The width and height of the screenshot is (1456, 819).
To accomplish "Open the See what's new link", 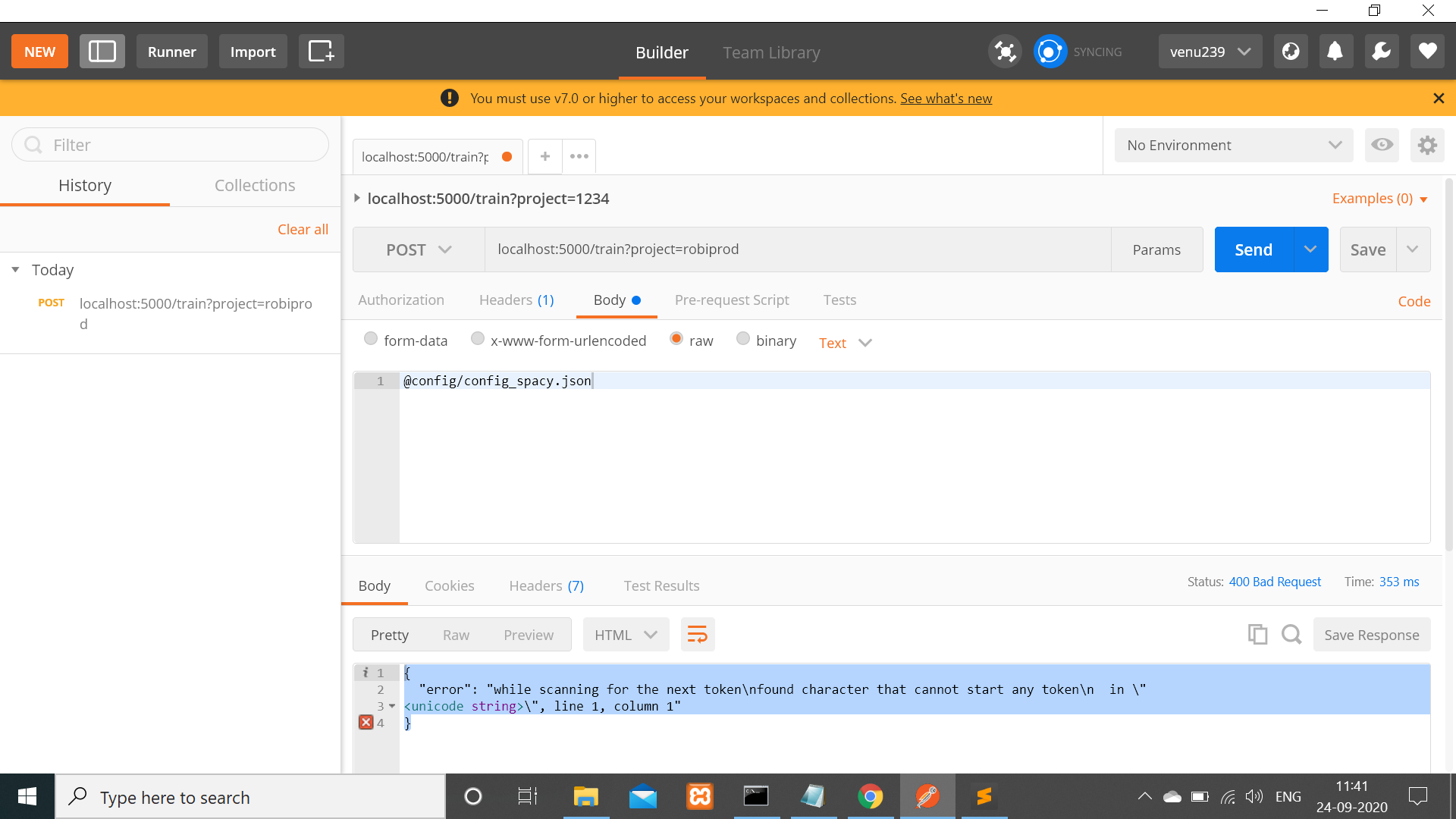I will pyautogui.click(x=946, y=98).
